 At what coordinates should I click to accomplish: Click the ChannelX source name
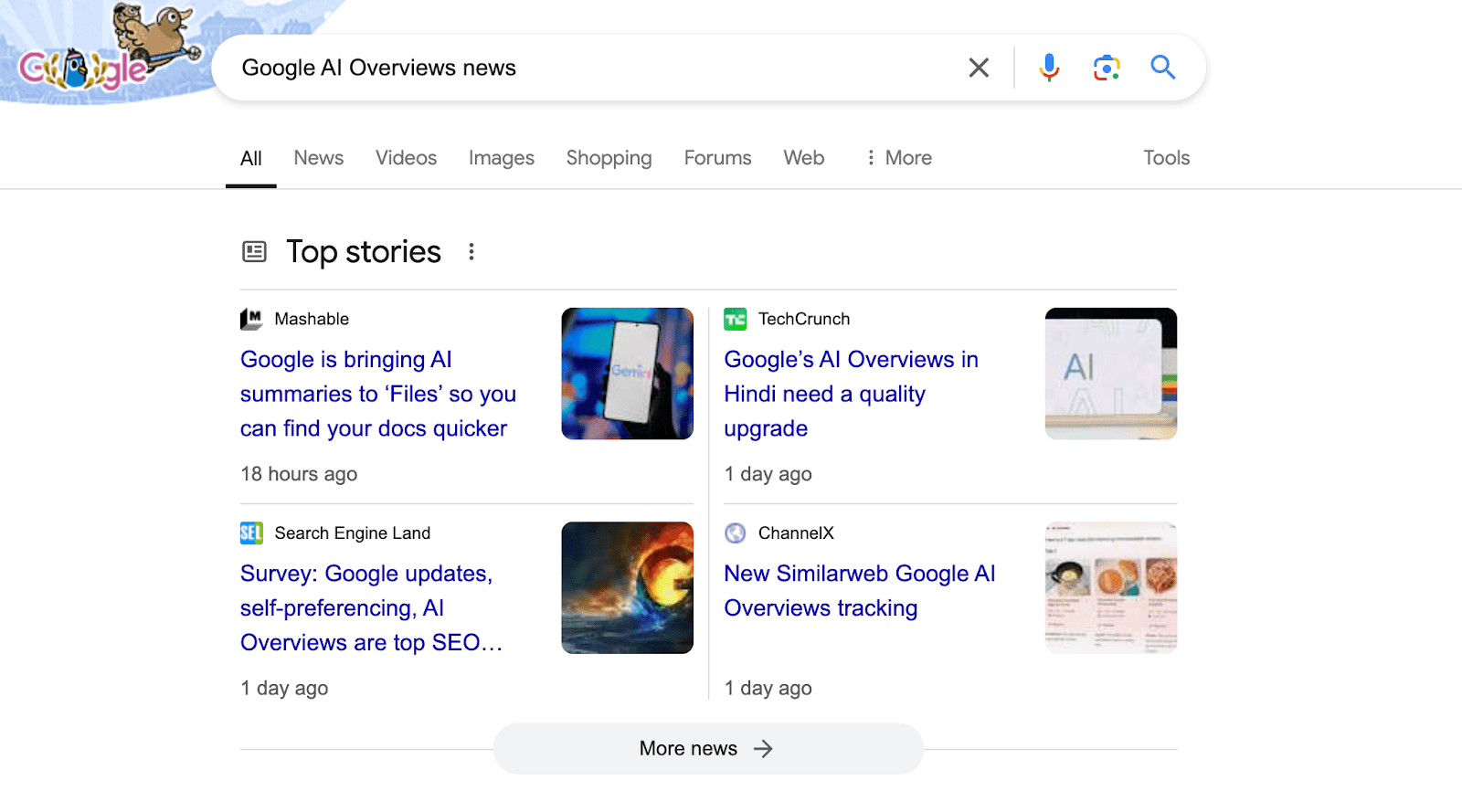(796, 533)
